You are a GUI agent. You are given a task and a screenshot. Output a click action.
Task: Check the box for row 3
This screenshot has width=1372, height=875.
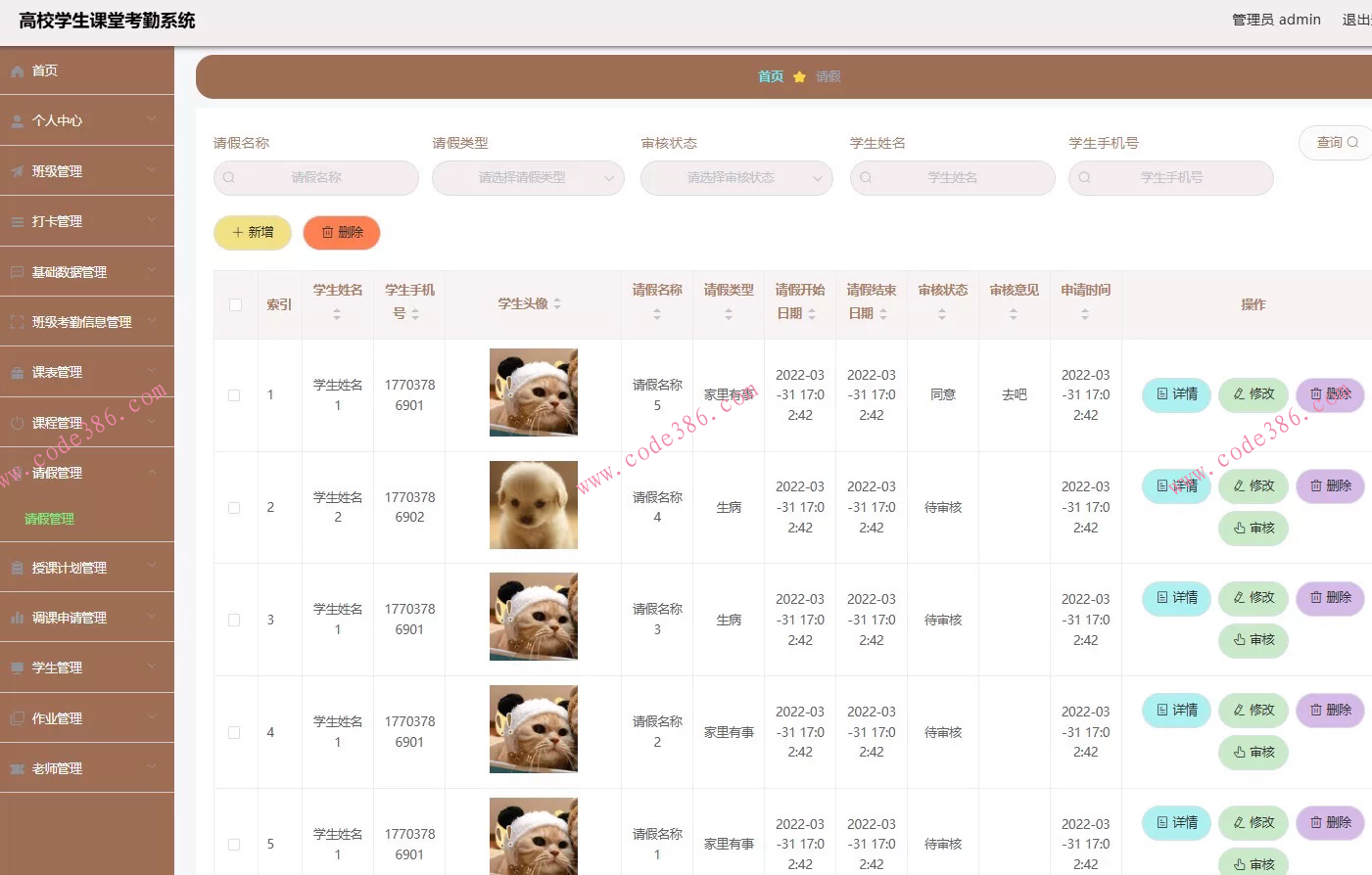click(x=234, y=621)
